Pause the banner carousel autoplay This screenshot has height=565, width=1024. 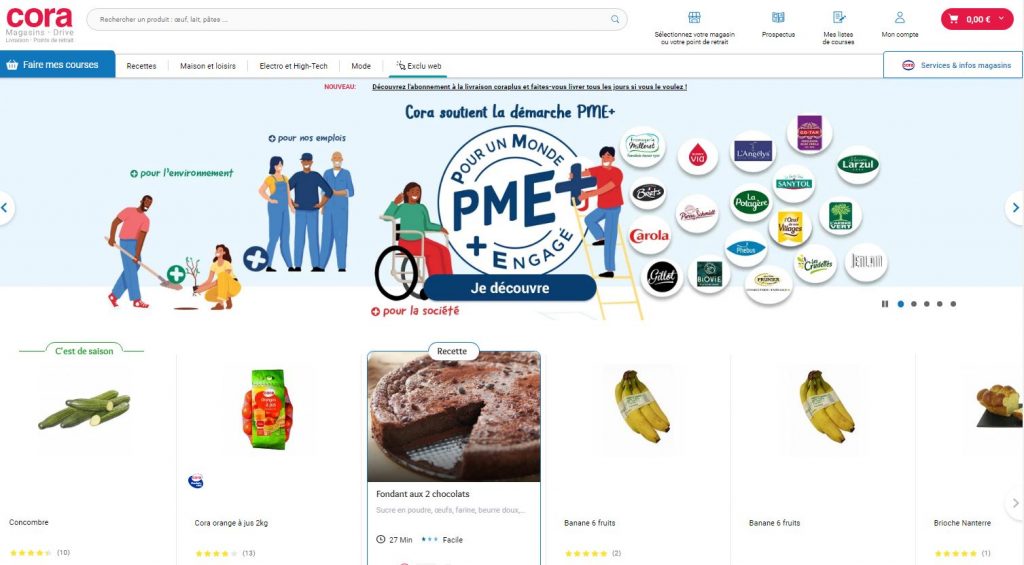pyautogui.click(x=885, y=304)
